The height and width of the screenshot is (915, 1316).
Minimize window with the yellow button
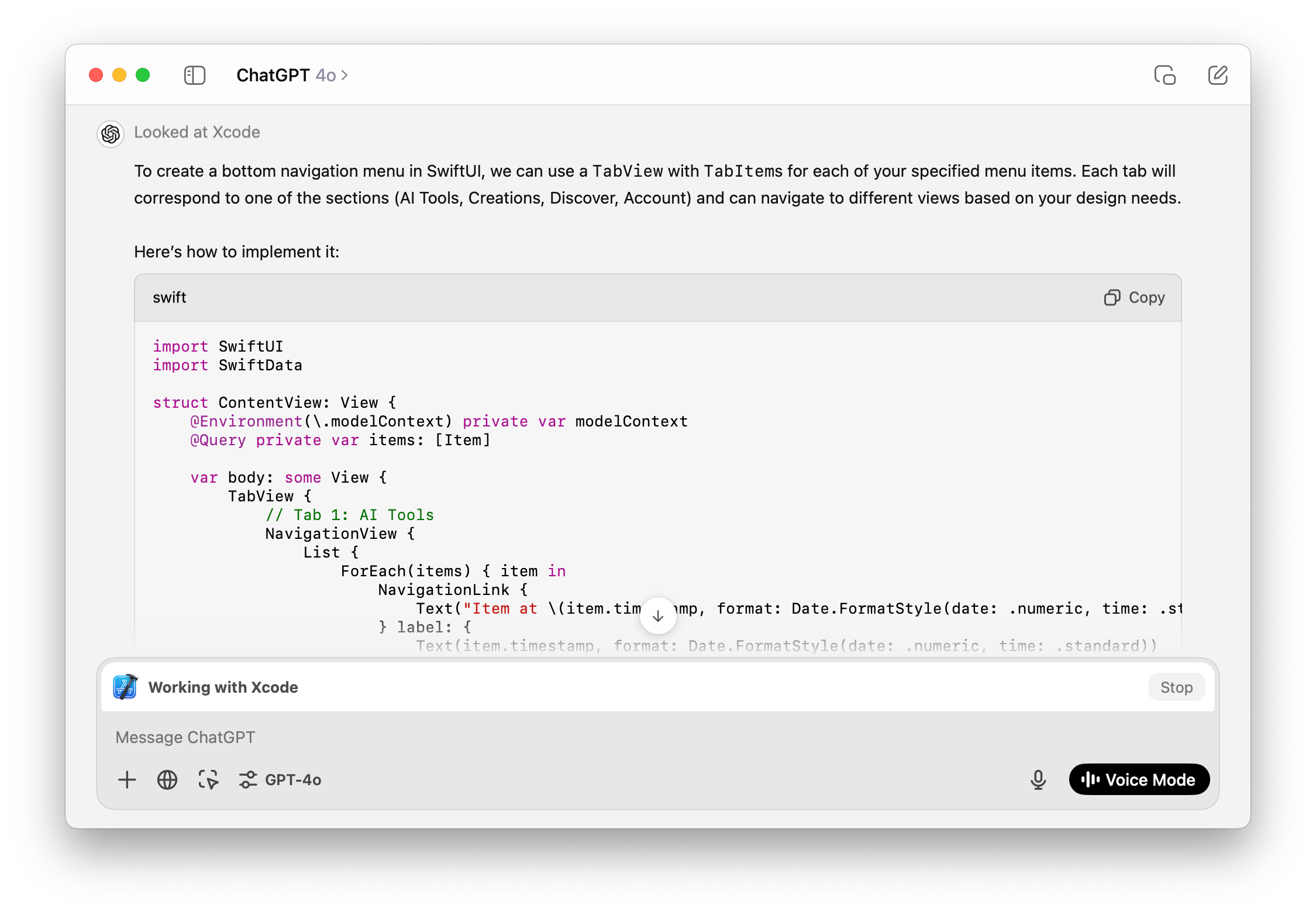(x=119, y=75)
